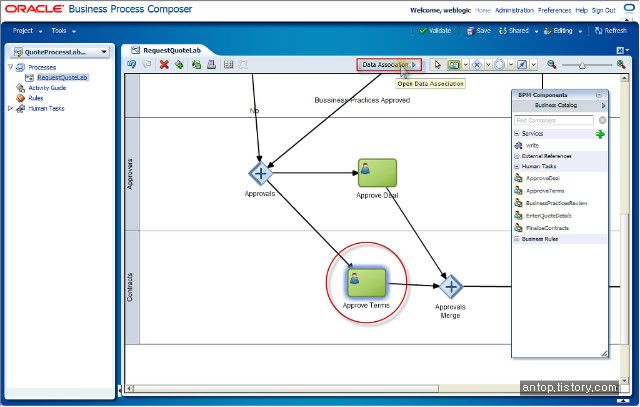Click the write service icon
Image resolution: width=640 pixels, height=407 pixels.
click(x=518, y=145)
